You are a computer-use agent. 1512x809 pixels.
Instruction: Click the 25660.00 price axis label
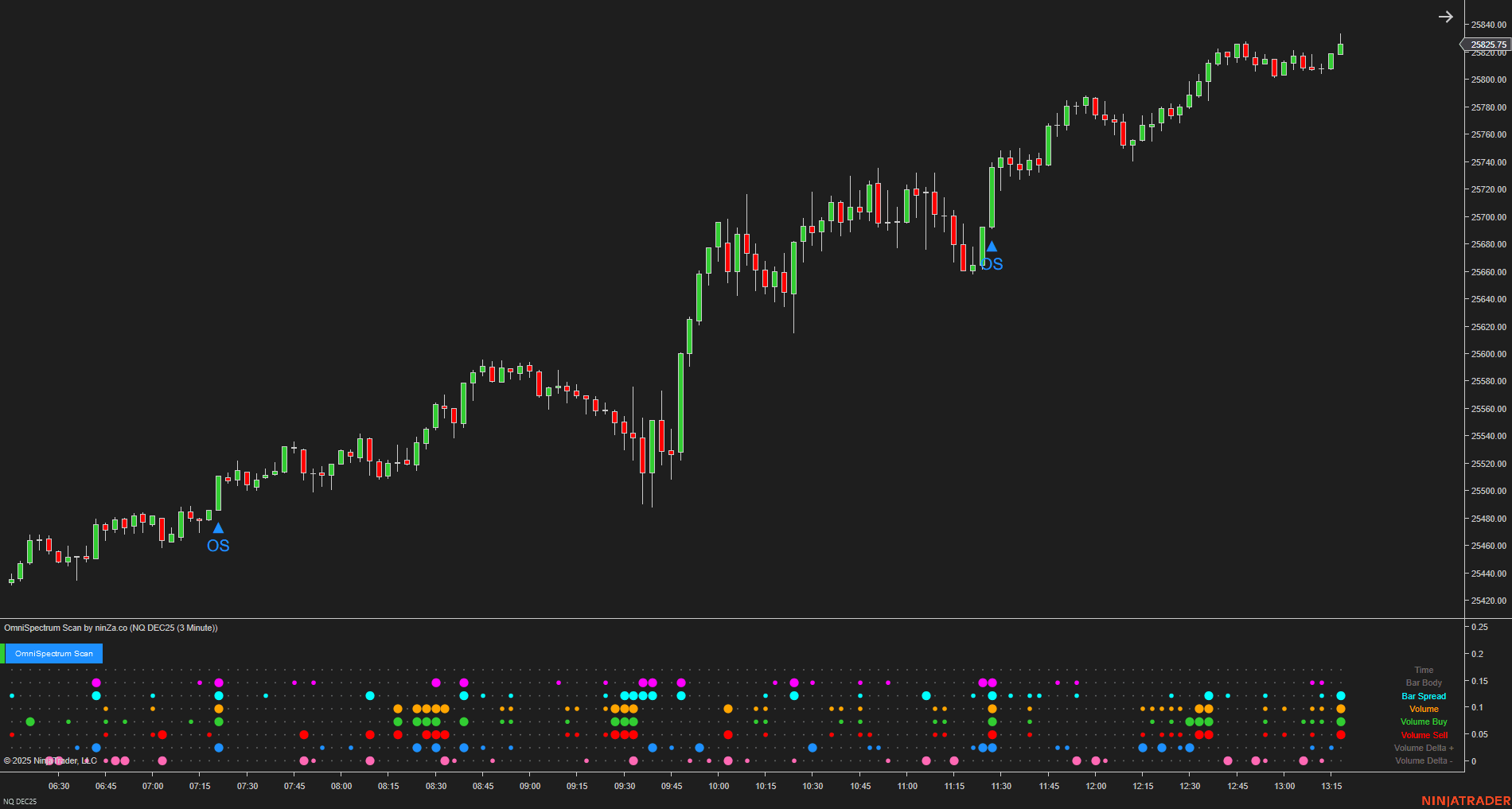tap(1488, 272)
